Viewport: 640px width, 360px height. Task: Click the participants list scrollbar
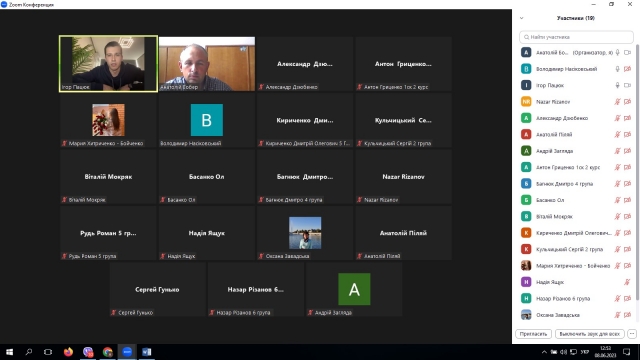(x=637, y=171)
